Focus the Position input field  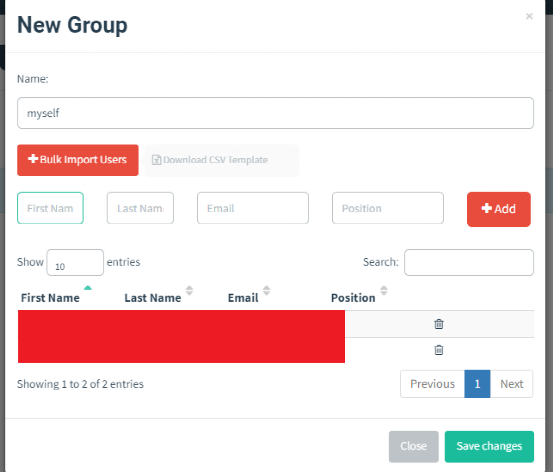click(388, 208)
